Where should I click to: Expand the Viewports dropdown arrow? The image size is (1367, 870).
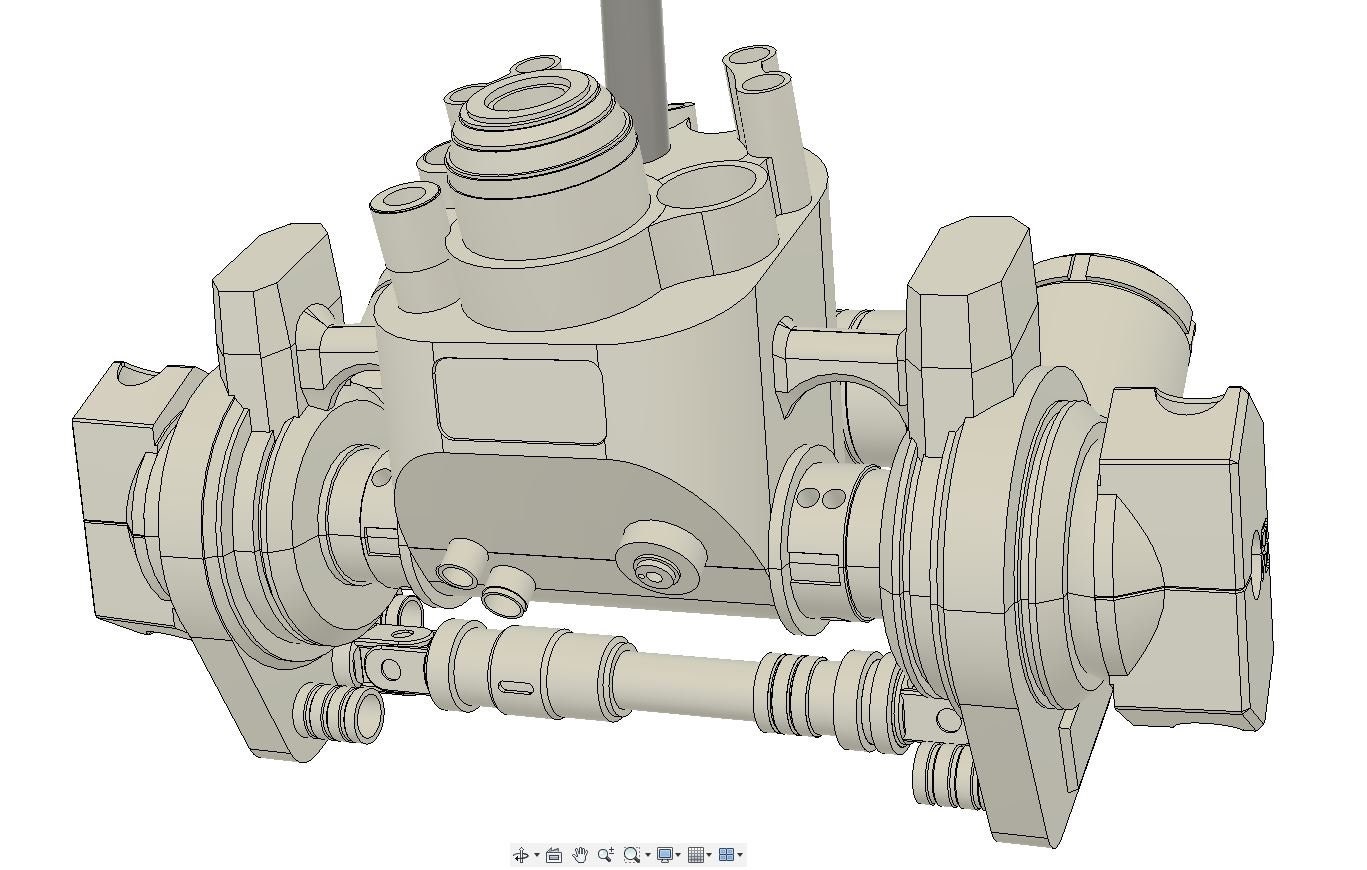click(739, 855)
